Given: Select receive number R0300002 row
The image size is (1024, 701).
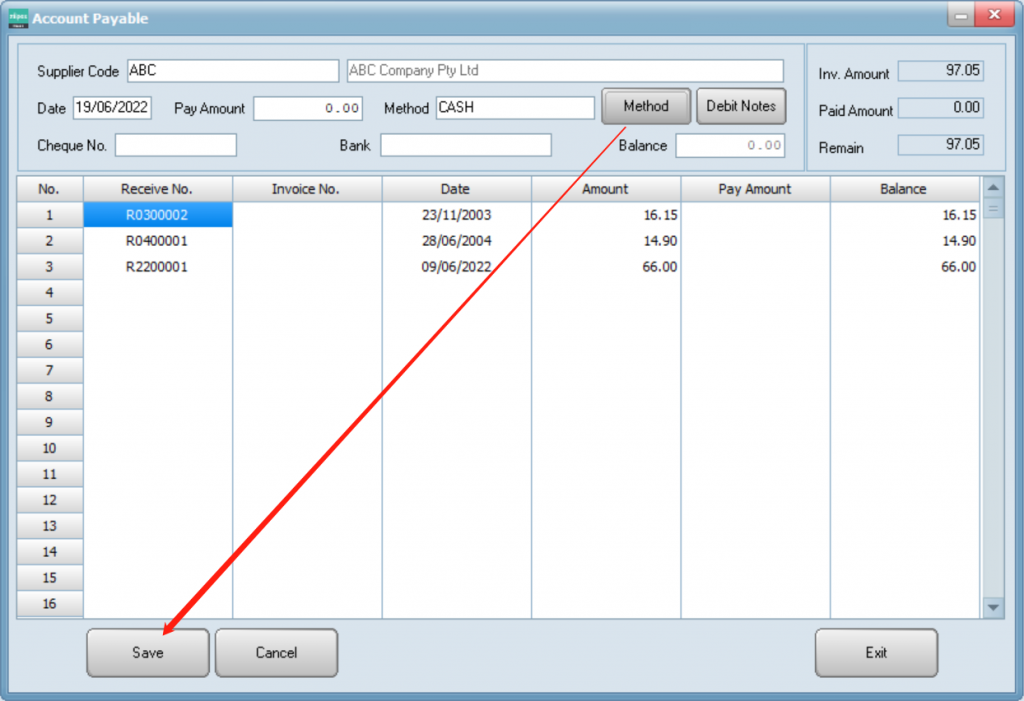Looking at the screenshot, I should 157,215.
